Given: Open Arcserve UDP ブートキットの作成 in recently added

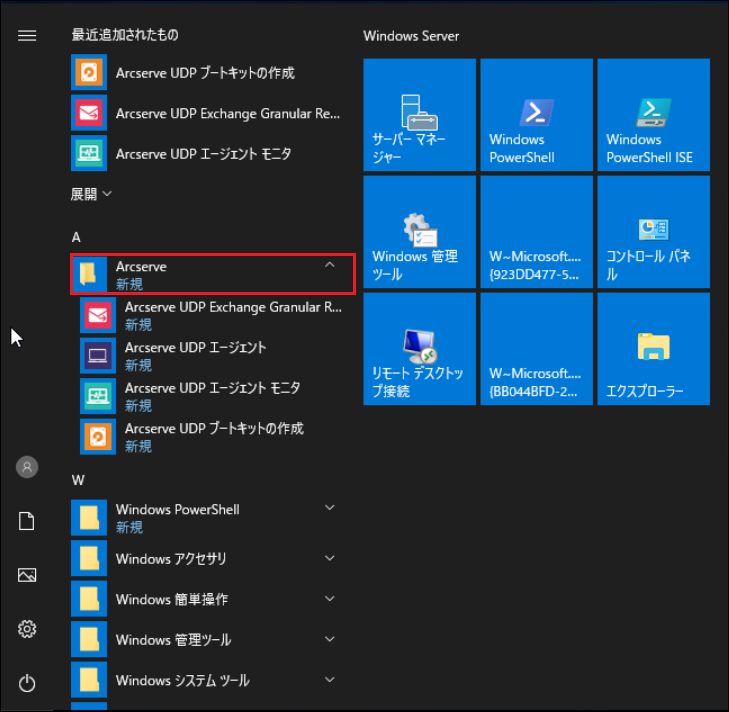Looking at the screenshot, I should tap(204, 73).
